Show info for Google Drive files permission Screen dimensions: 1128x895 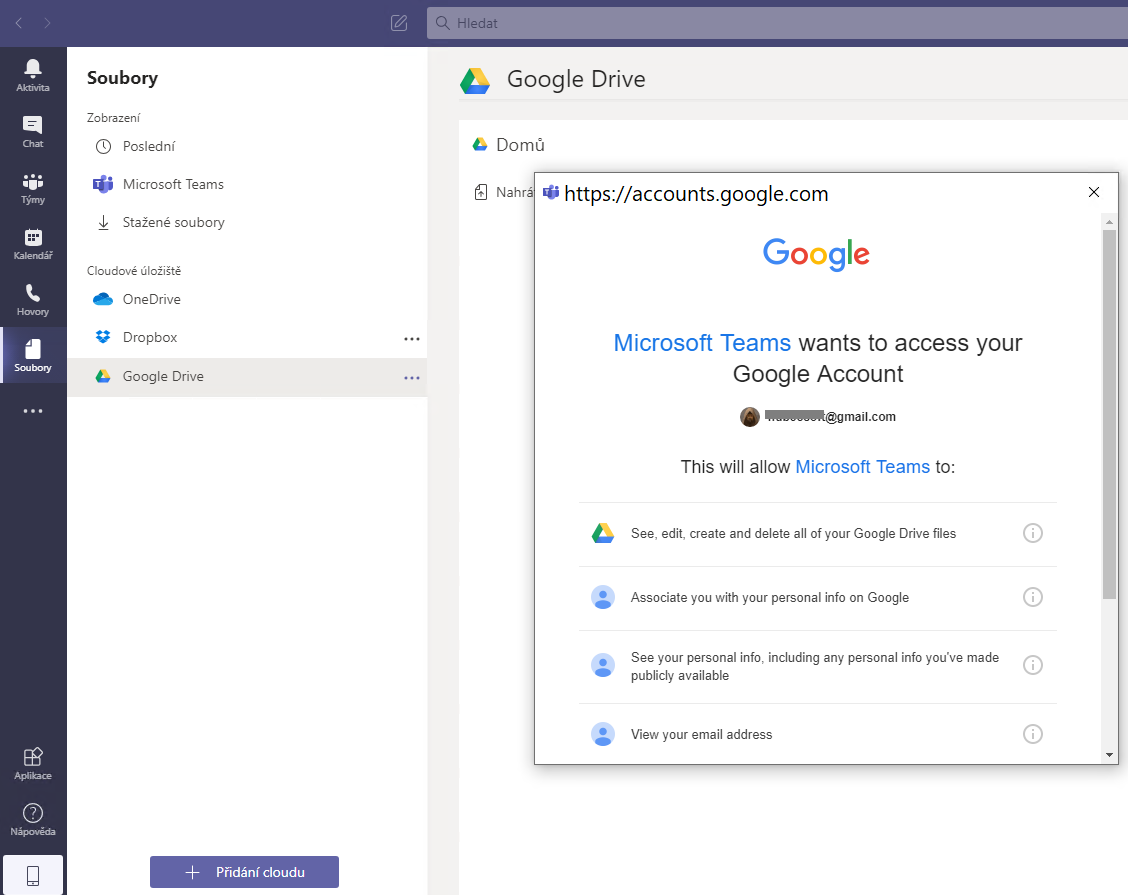[1032, 533]
